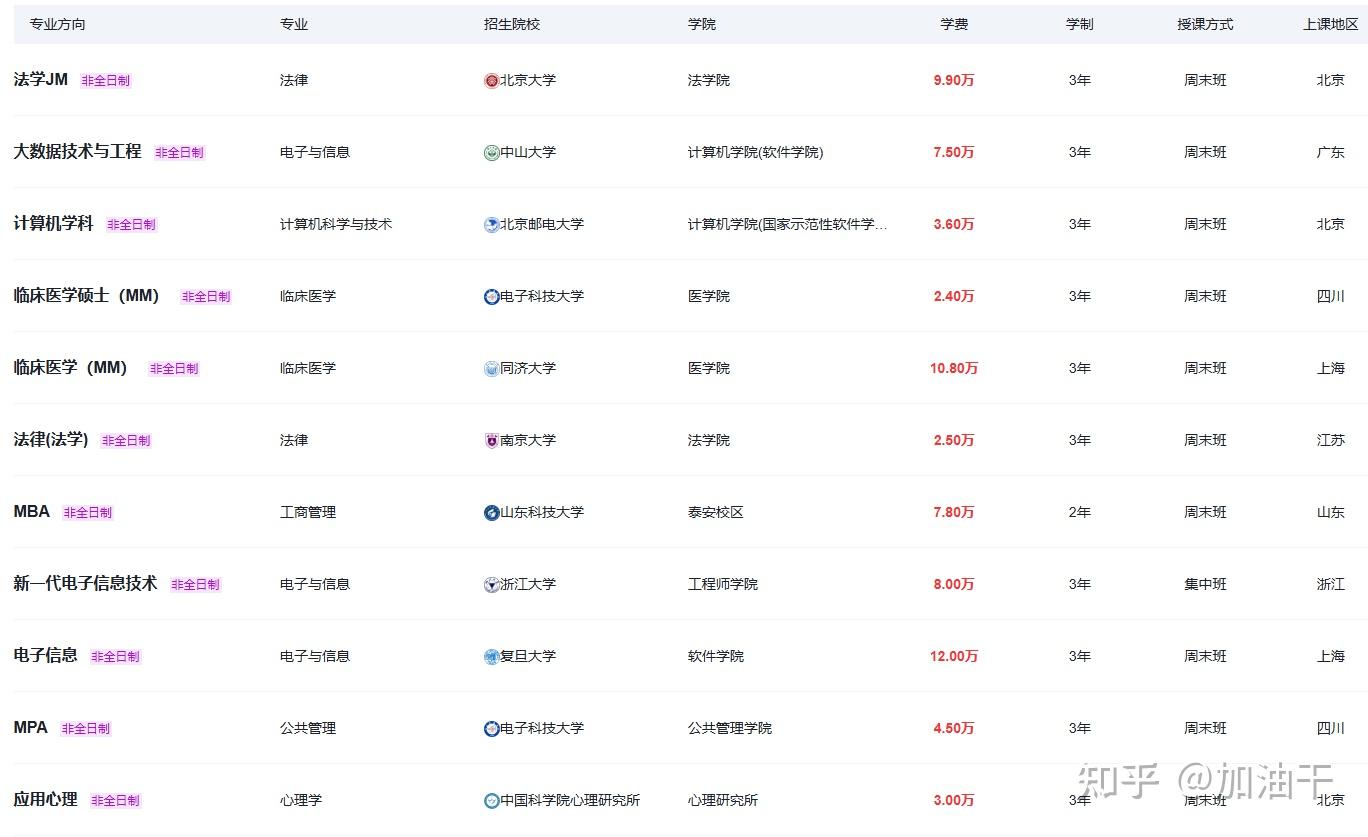Click 非全日制 tag beside 大数据技术与工程

179,153
